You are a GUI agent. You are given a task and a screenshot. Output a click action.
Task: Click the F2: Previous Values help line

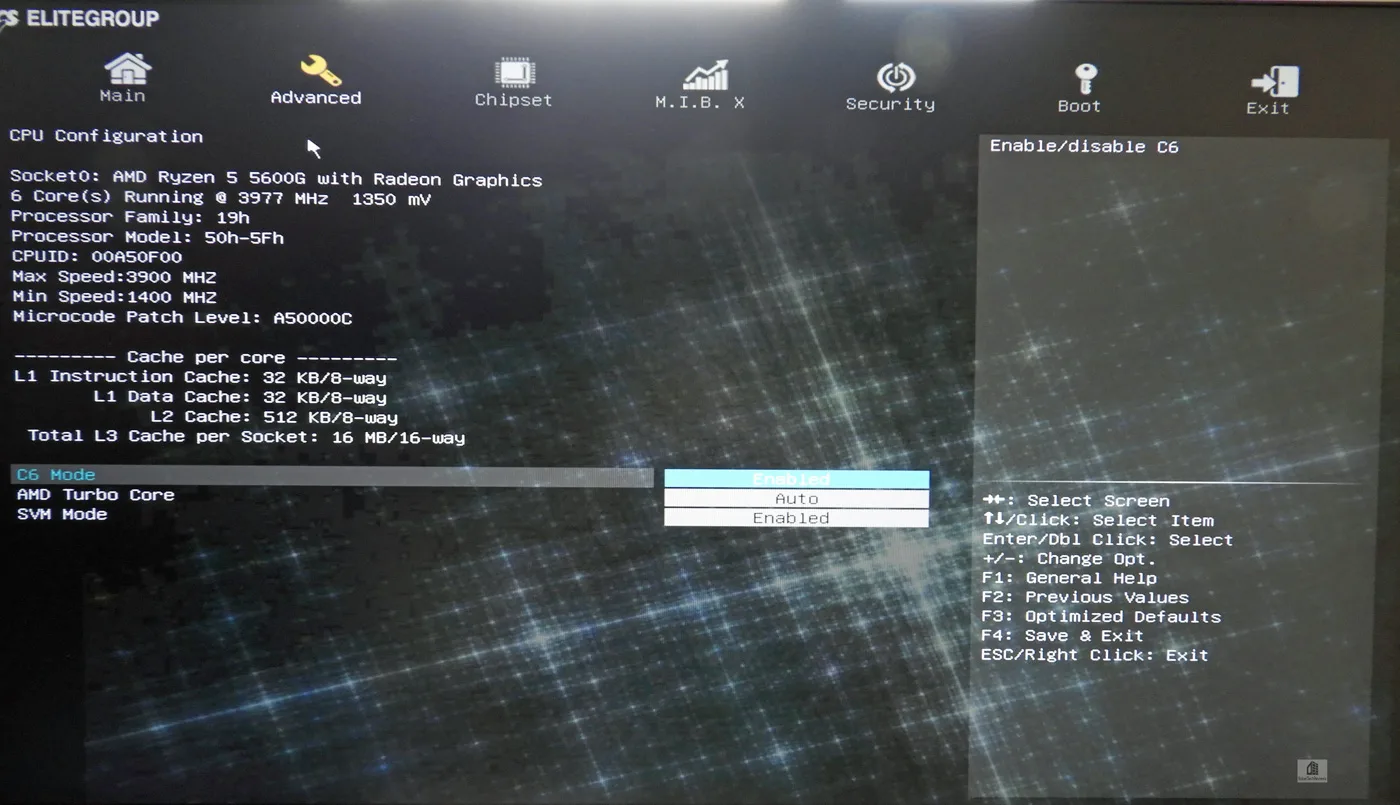pyautogui.click(x=1086, y=598)
